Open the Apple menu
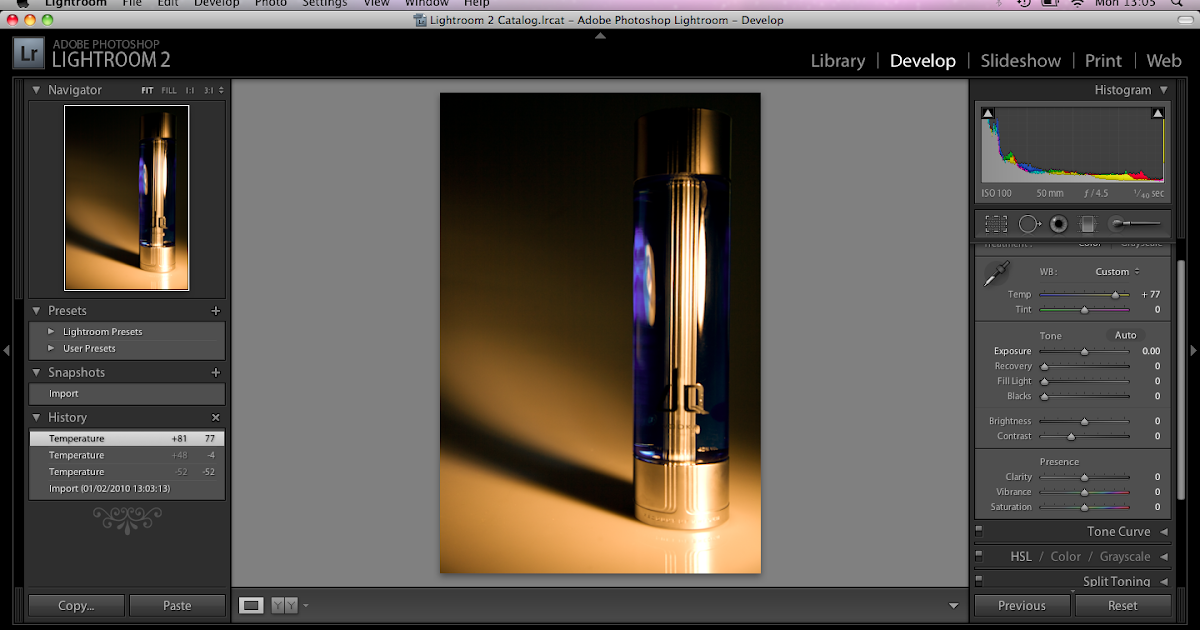Viewport: 1200px width, 630px height. coord(22,3)
